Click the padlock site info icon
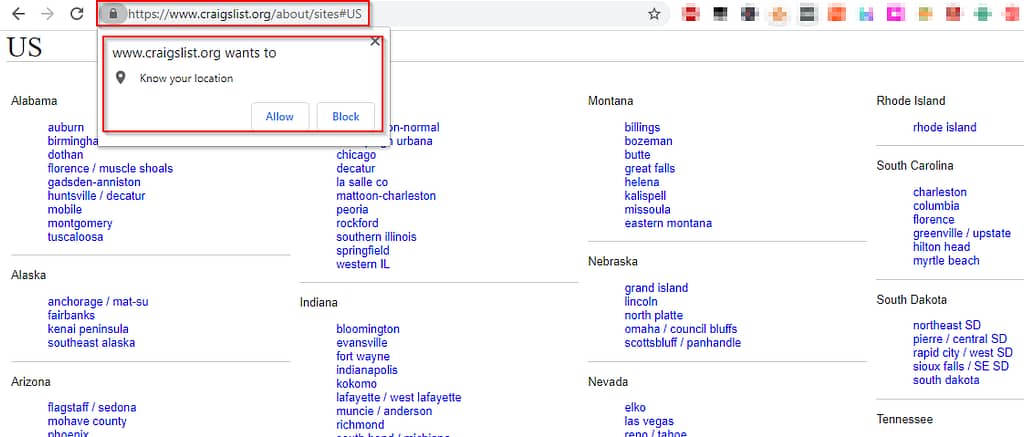Viewport: 1024px width, 437px height. [x=114, y=14]
